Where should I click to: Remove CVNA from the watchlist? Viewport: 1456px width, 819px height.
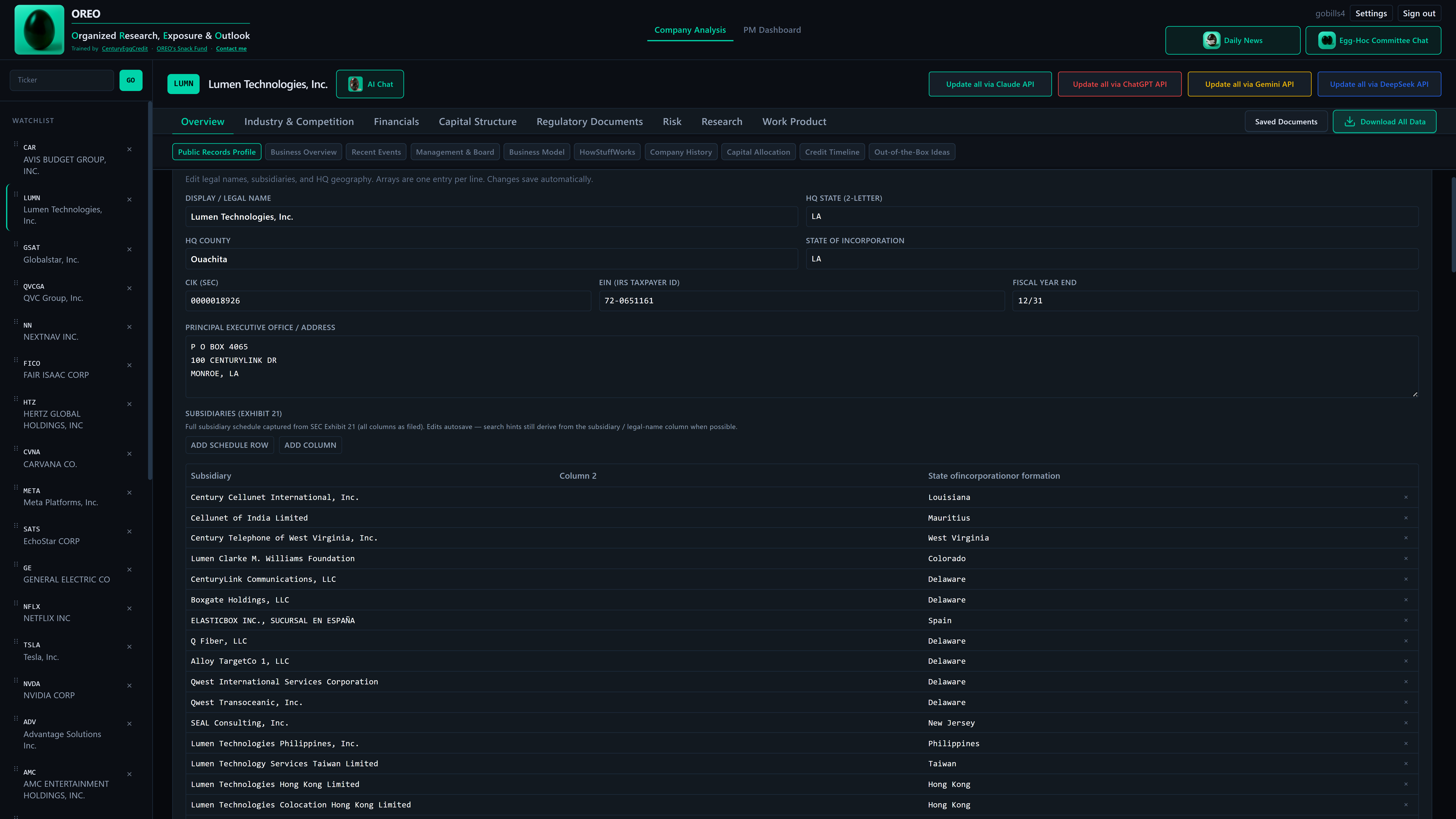[x=129, y=454]
